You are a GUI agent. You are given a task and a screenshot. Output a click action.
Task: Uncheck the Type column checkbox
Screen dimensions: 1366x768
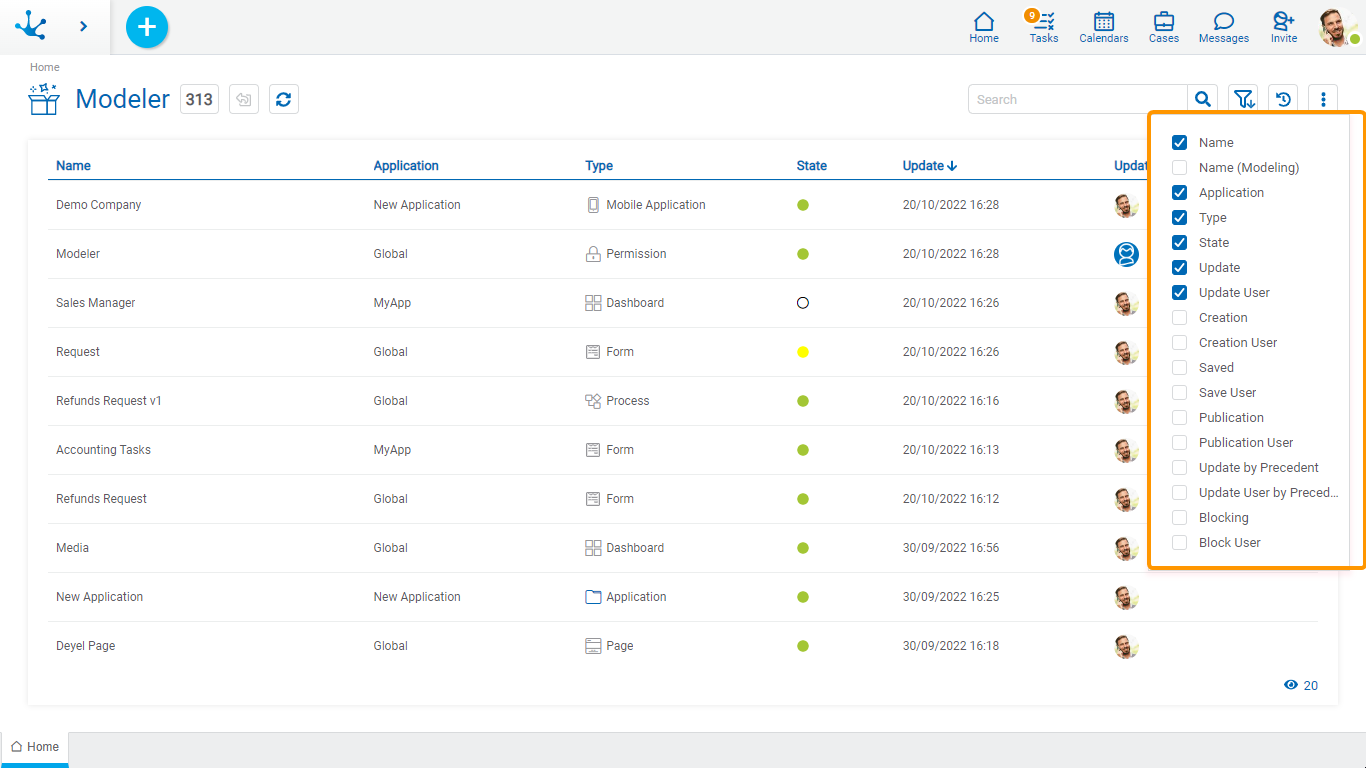click(1179, 218)
